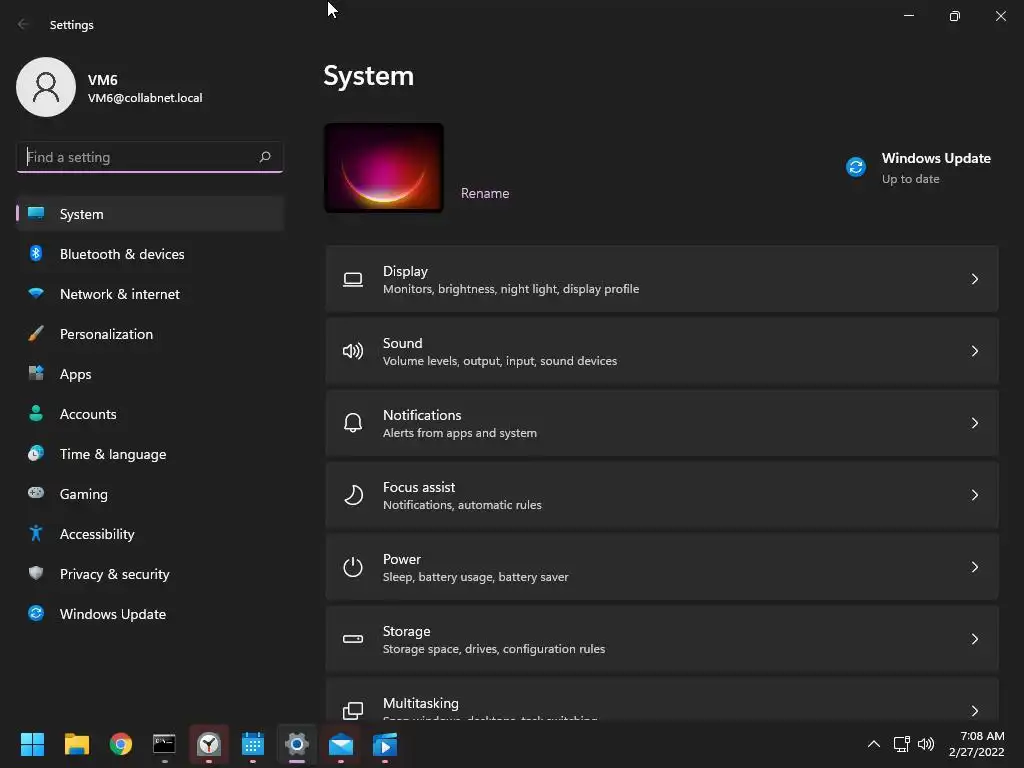Open the Accounts label
Viewport: 1024px width, 768px height.
click(x=88, y=414)
